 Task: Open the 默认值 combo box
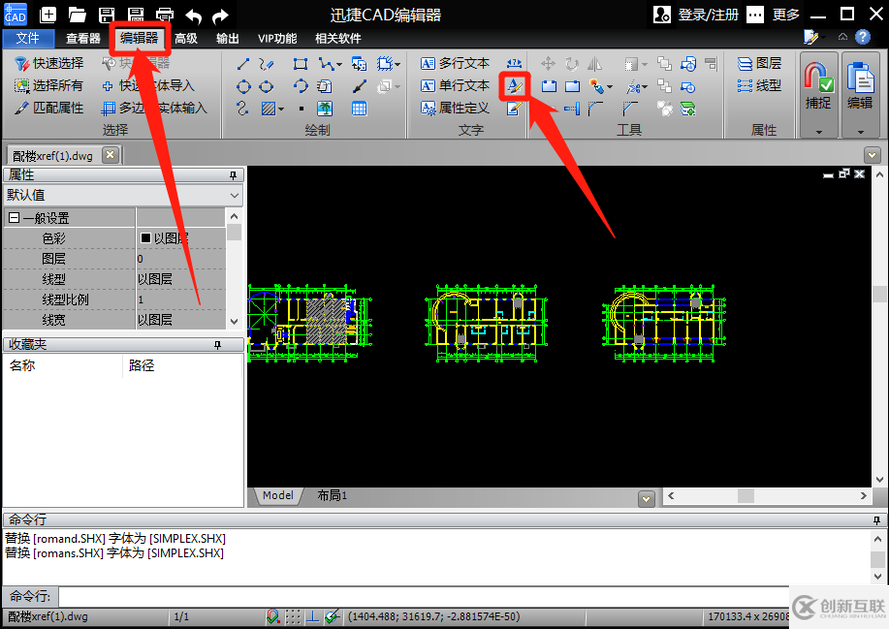click(124, 195)
